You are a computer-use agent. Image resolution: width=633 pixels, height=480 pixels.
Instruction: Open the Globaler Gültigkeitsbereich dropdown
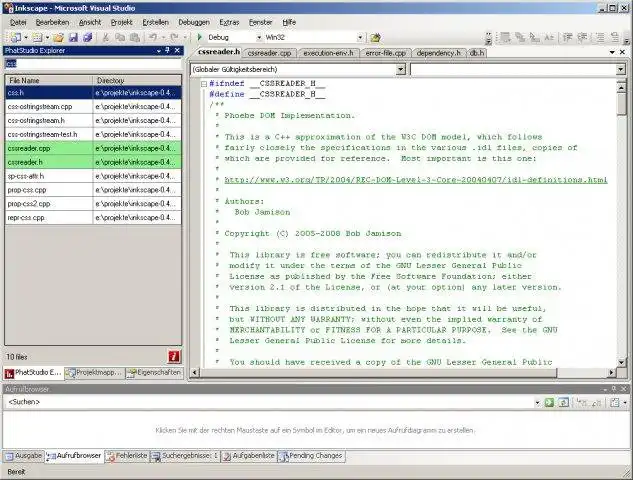tap(400, 69)
